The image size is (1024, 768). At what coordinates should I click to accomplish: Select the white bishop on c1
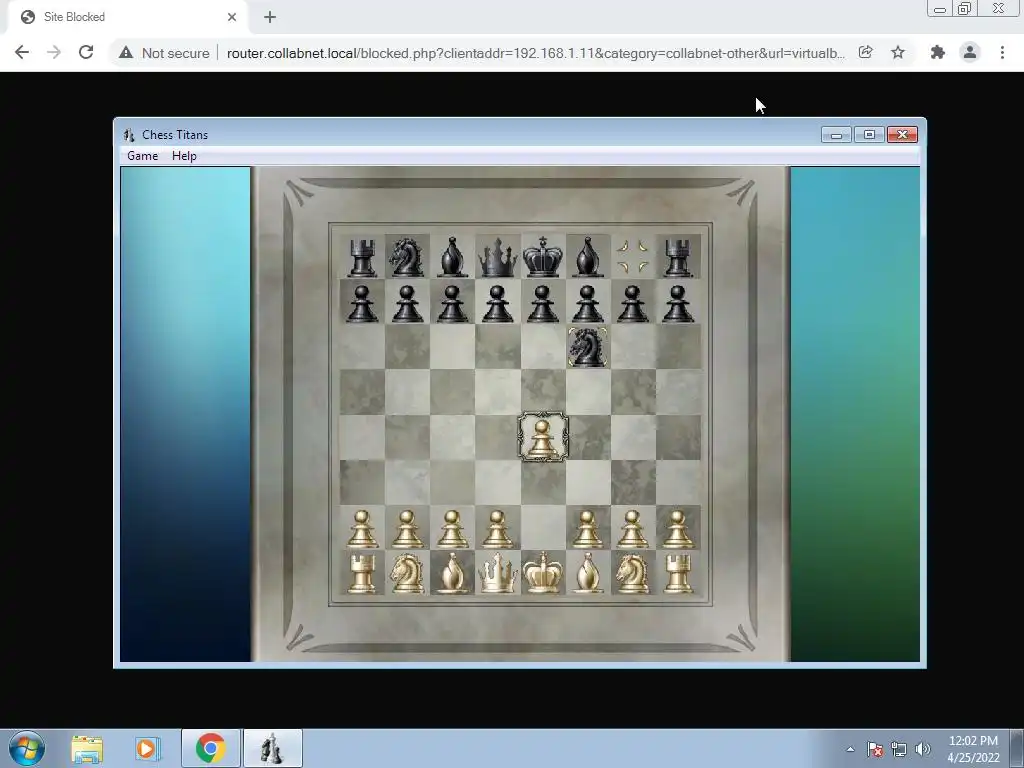pos(453,573)
